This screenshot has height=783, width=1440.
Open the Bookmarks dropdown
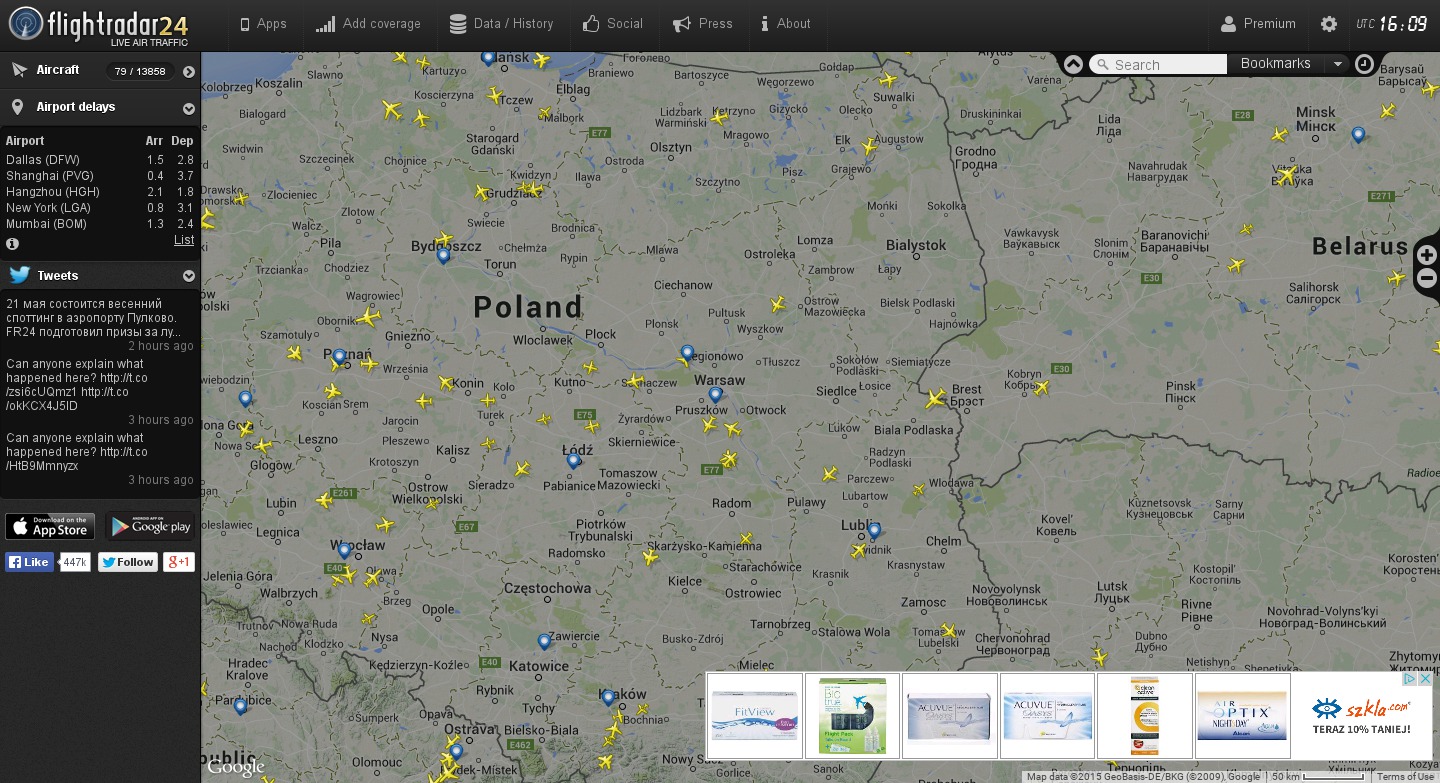coord(1337,64)
